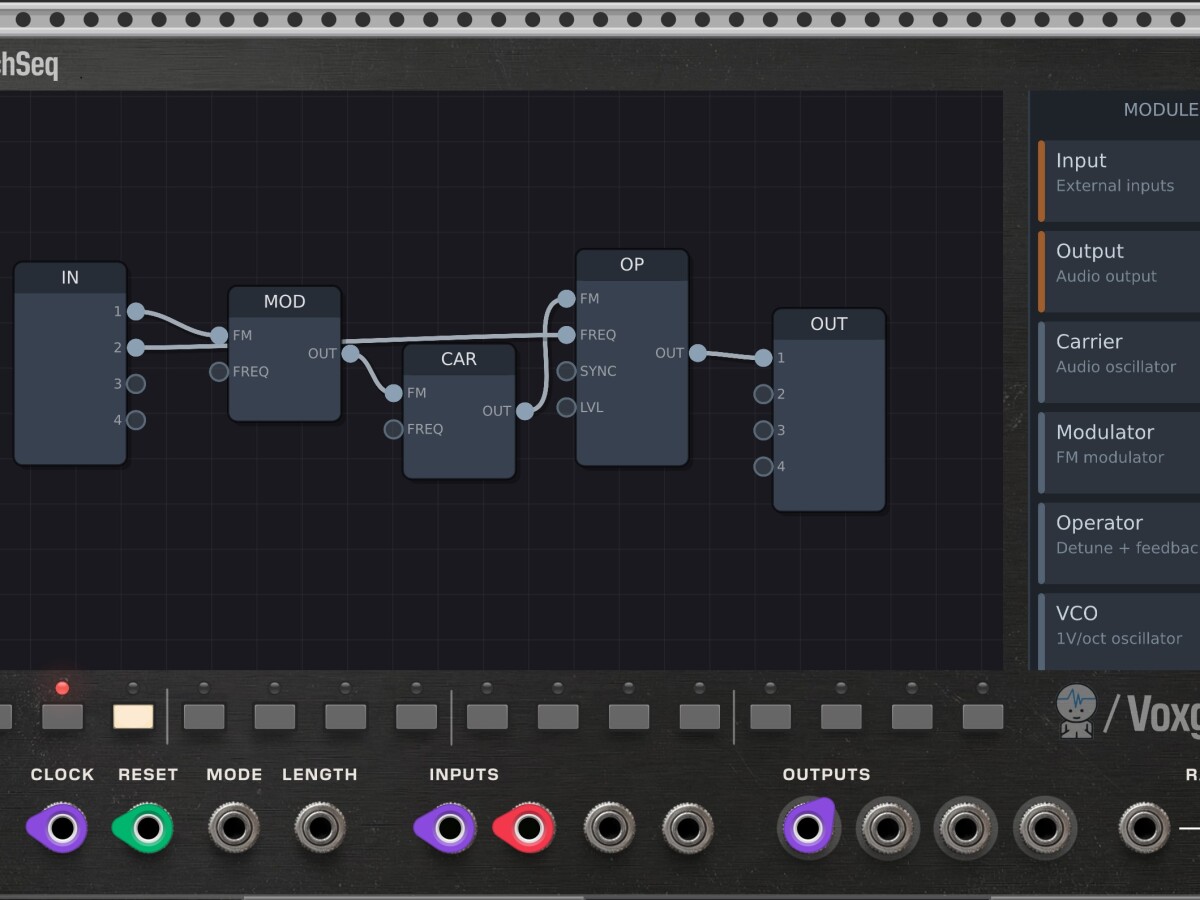Click the red INPUTS jack
Image resolution: width=1200 pixels, height=900 pixels.
coord(528,828)
